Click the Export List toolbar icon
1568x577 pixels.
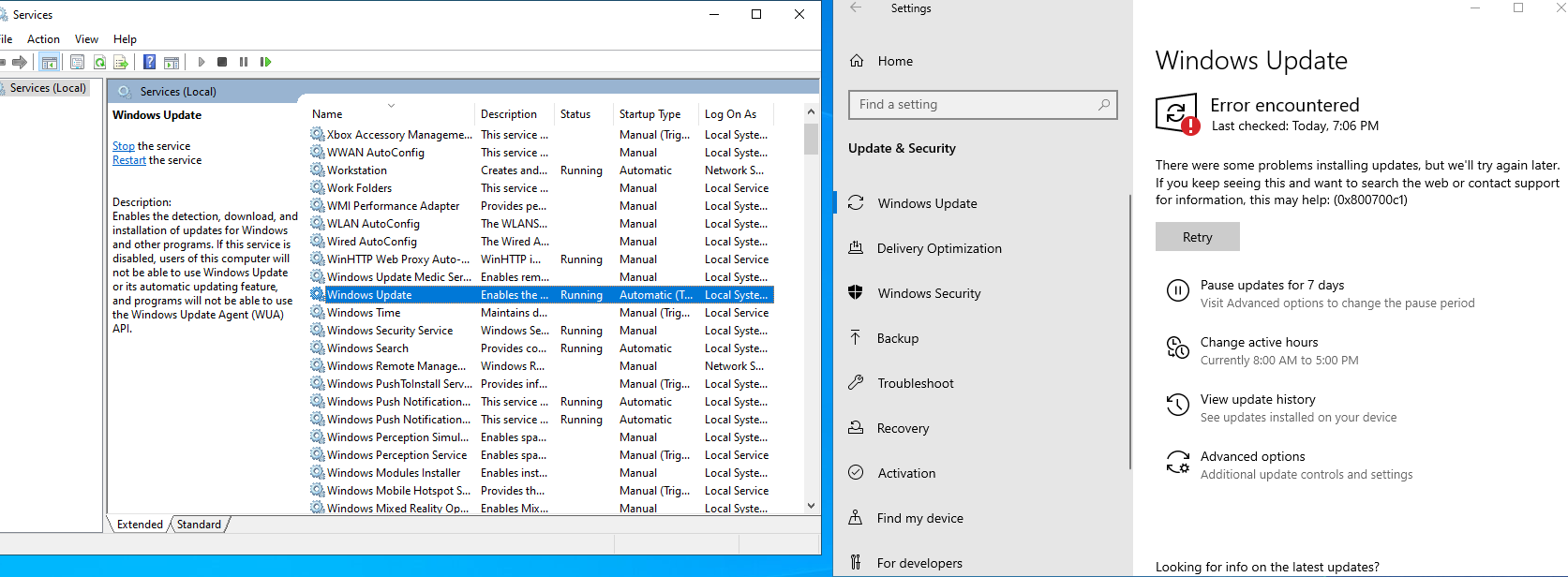(121, 62)
